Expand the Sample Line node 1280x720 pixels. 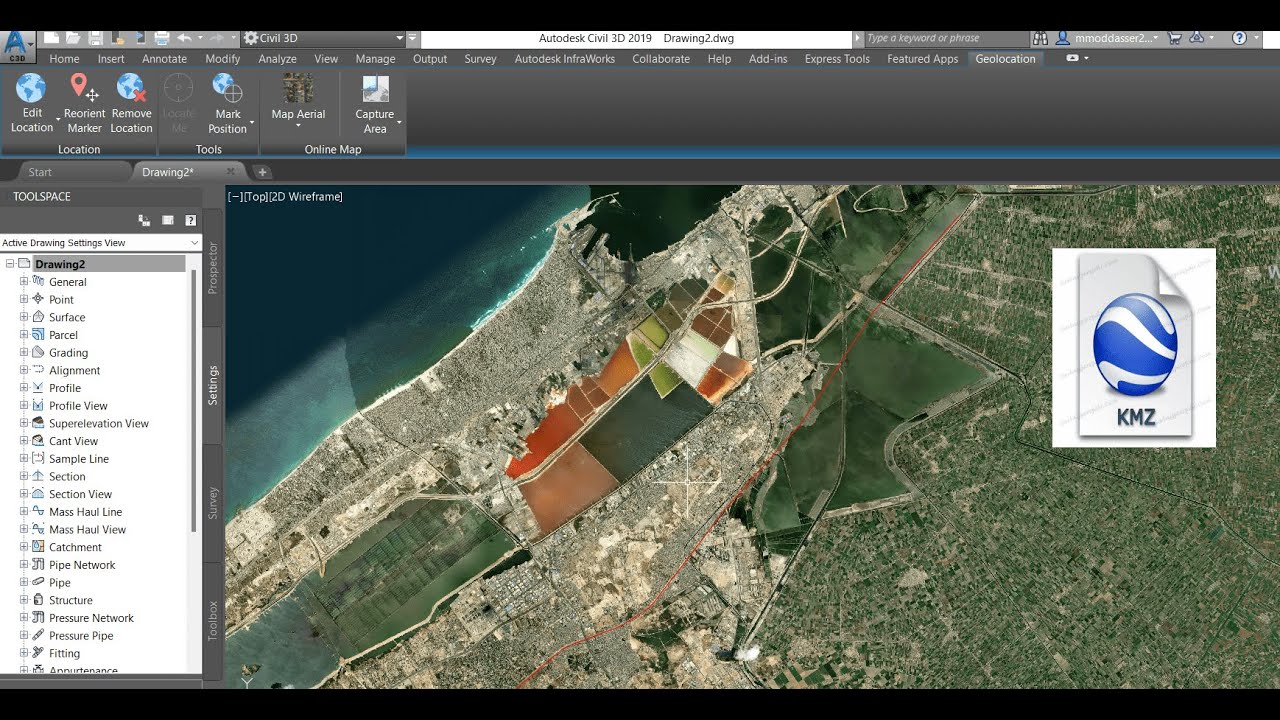tap(24, 459)
